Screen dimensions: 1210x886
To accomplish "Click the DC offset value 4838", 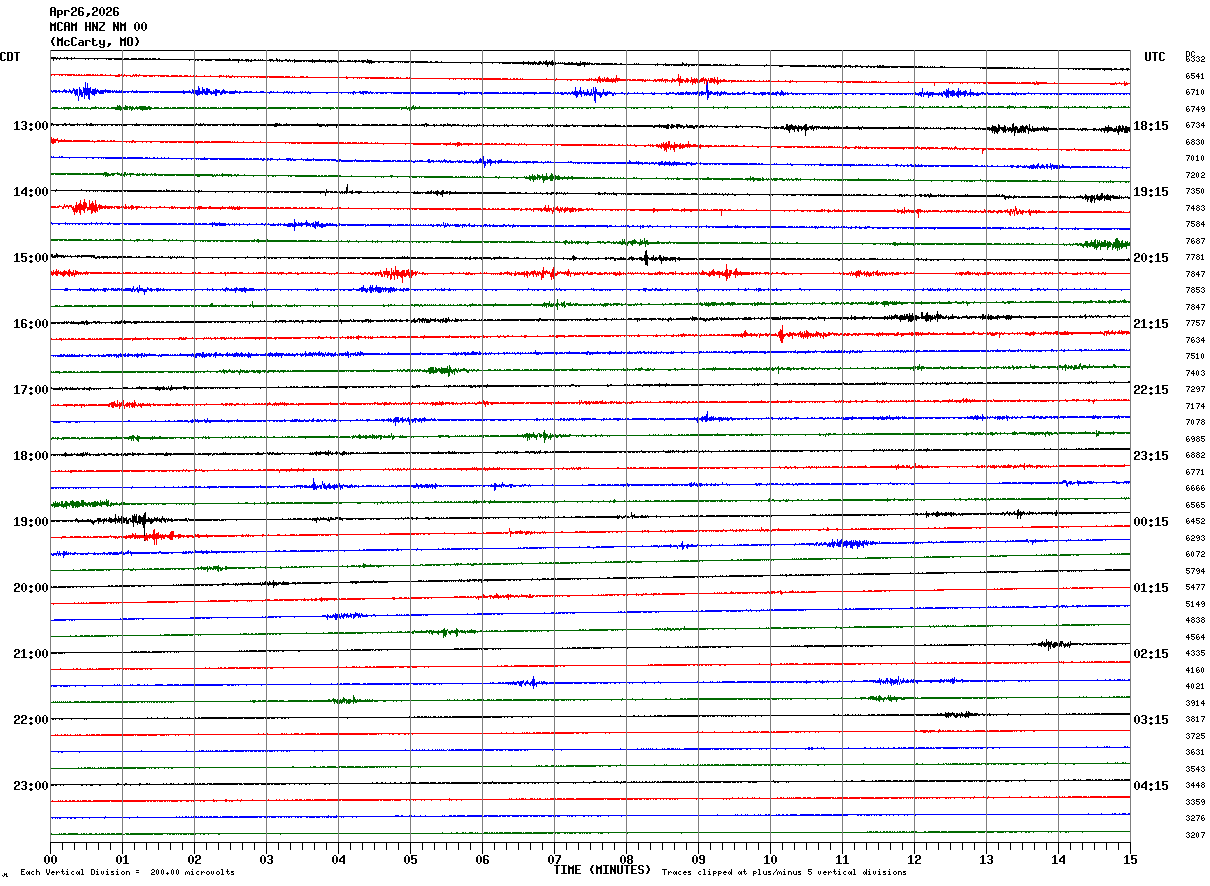I will pyautogui.click(x=1195, y=621).
